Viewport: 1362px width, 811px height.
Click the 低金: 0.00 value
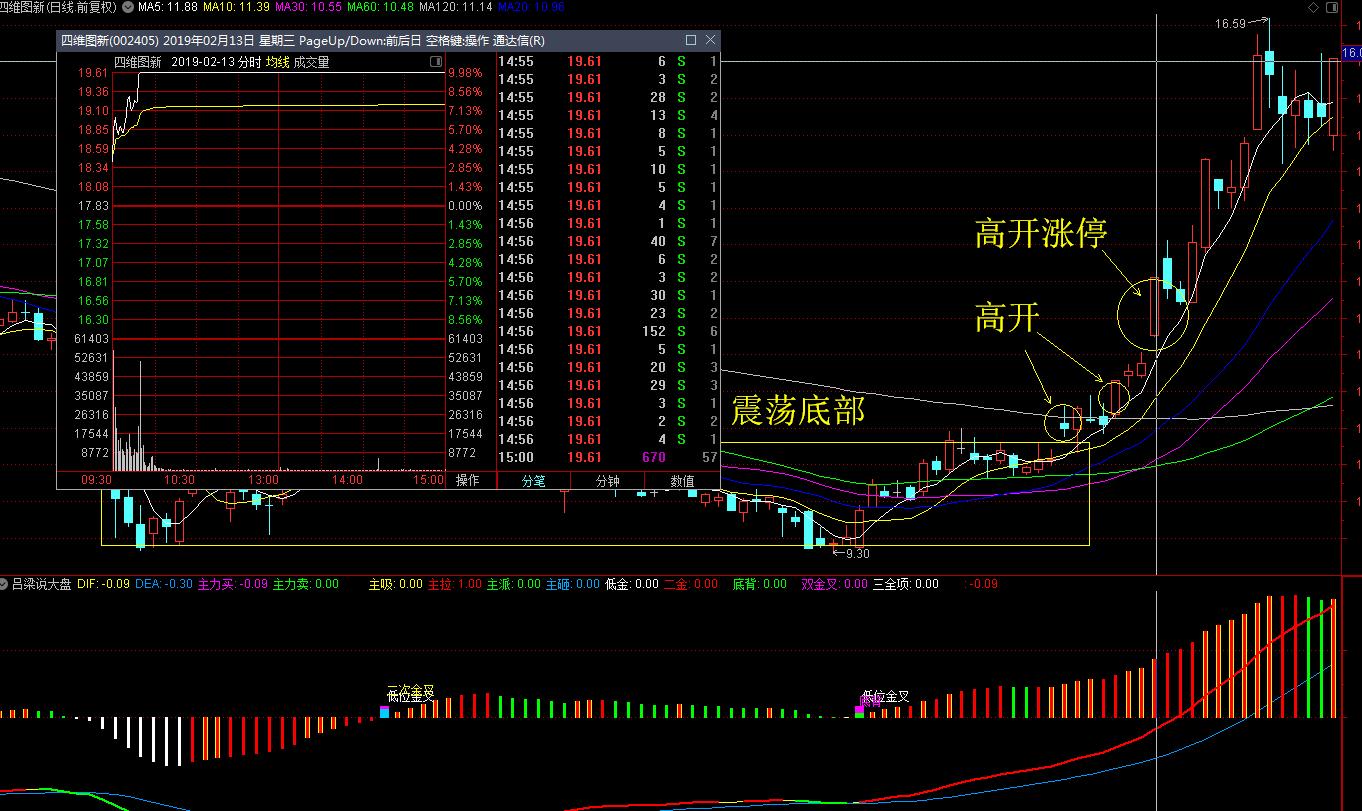pyautogui.click(x=632, y=584)
